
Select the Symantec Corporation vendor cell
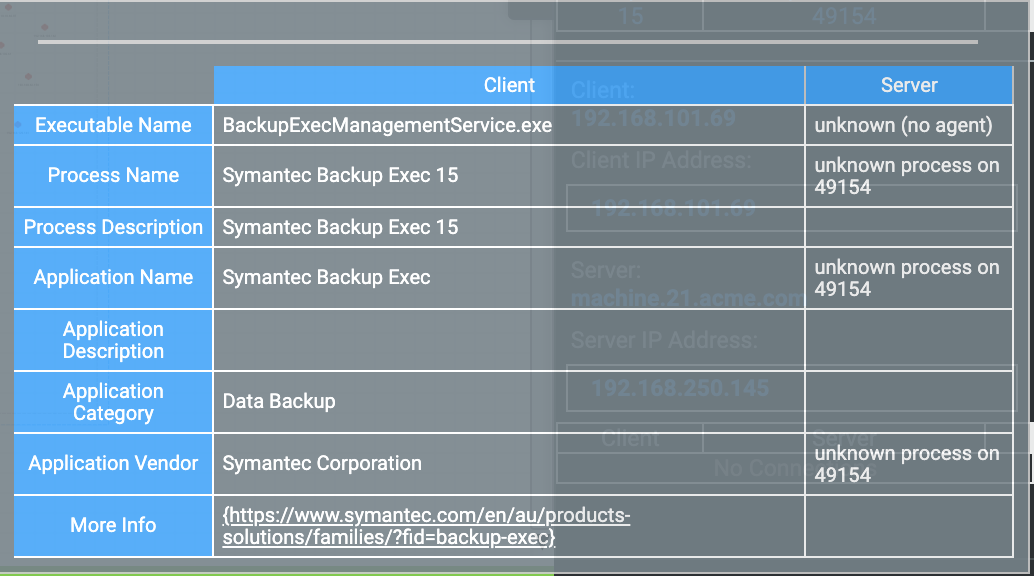pos(322,463)
